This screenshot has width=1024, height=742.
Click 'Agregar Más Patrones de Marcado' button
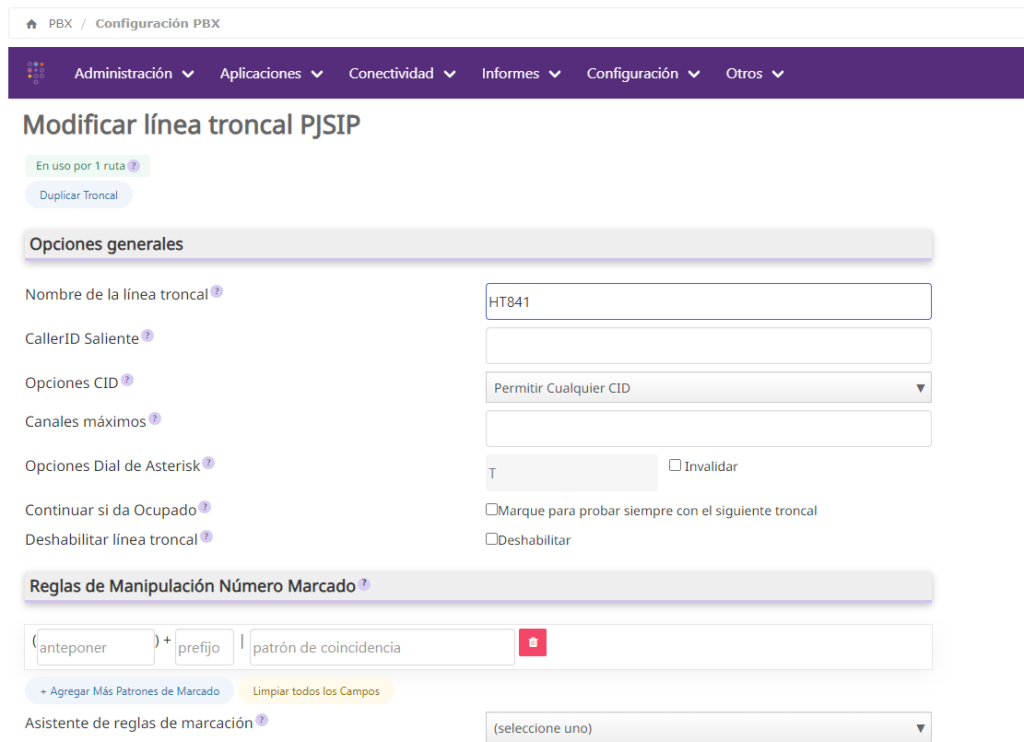[x=129, y=691]
